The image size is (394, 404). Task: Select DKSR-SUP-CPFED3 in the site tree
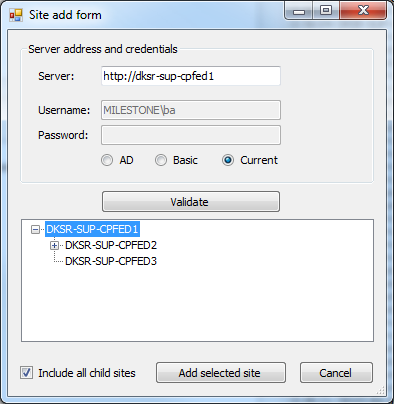pos(111,261)
